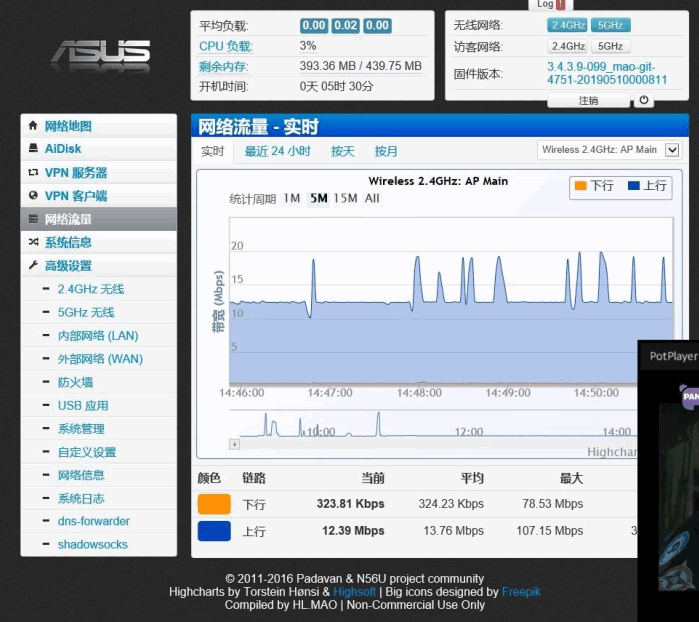Toggle the 下行 series in chart legend
Screen dimensions: 699x622
[594, 185]
